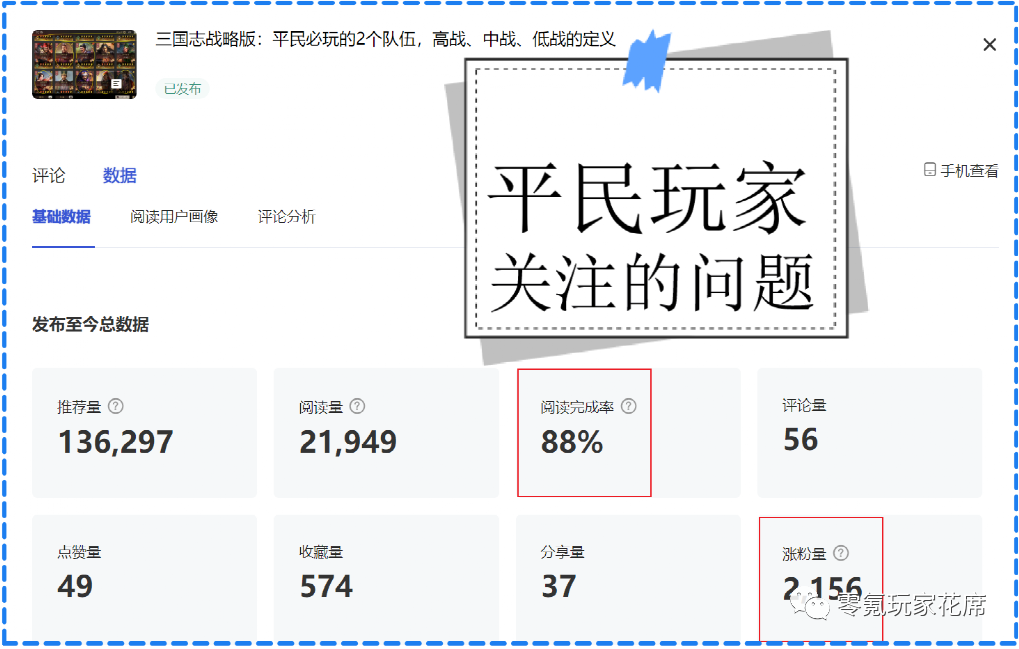Viewport: 1019px width, 649px height.
Task: Close the article data dialog
Action: pyautogui.click(x=990, y=45)
